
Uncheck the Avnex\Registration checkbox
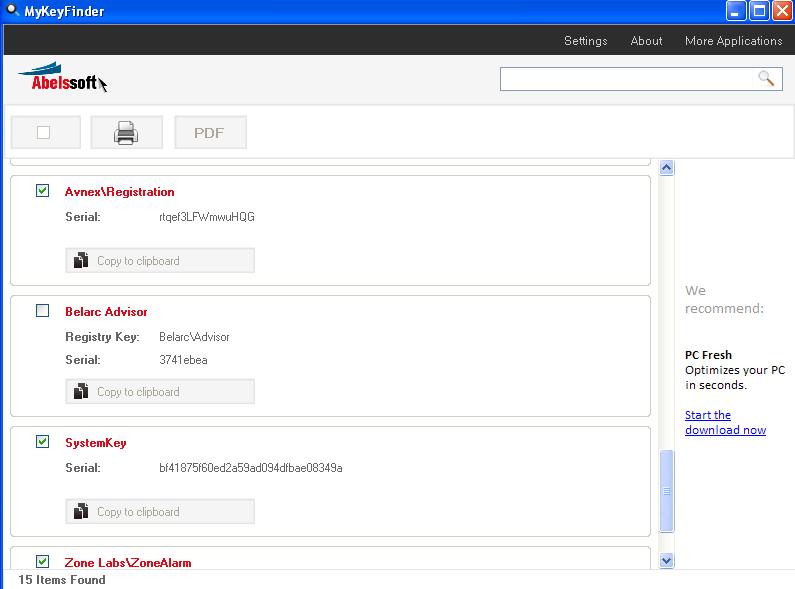click(x=42, y=191)
